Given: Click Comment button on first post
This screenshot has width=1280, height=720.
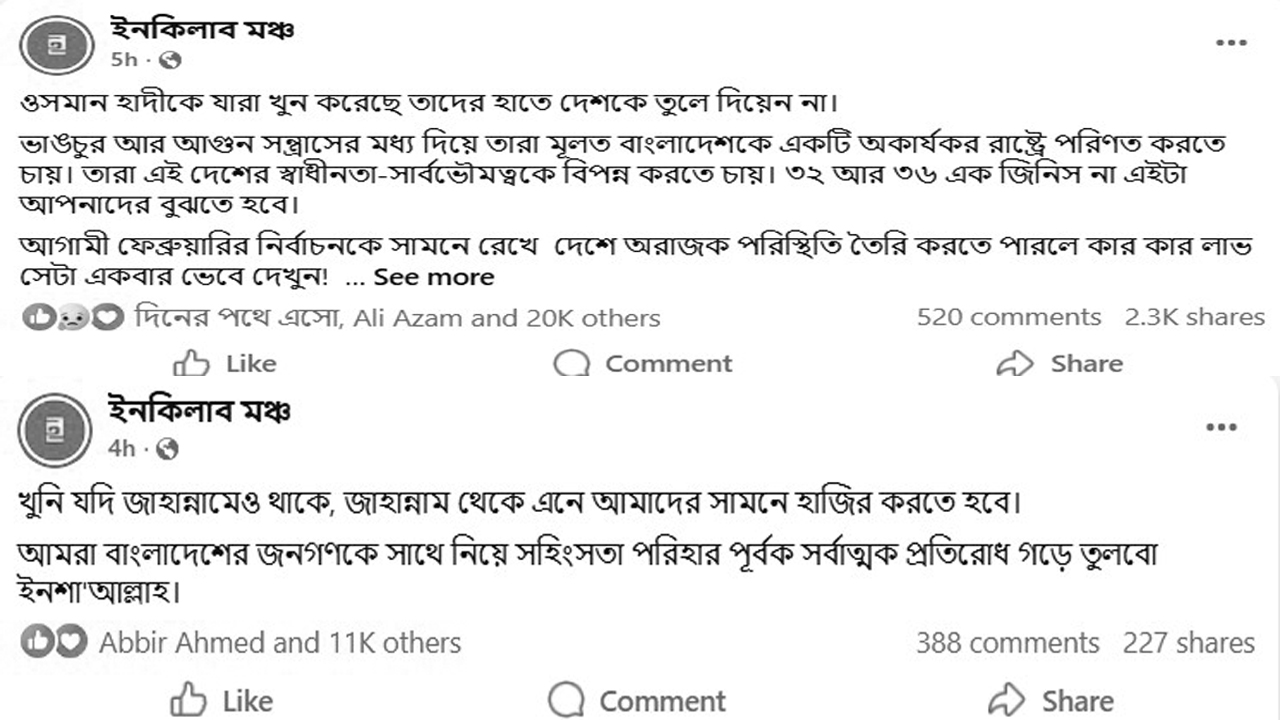Looking at the screenshot, I should [643, 363].
